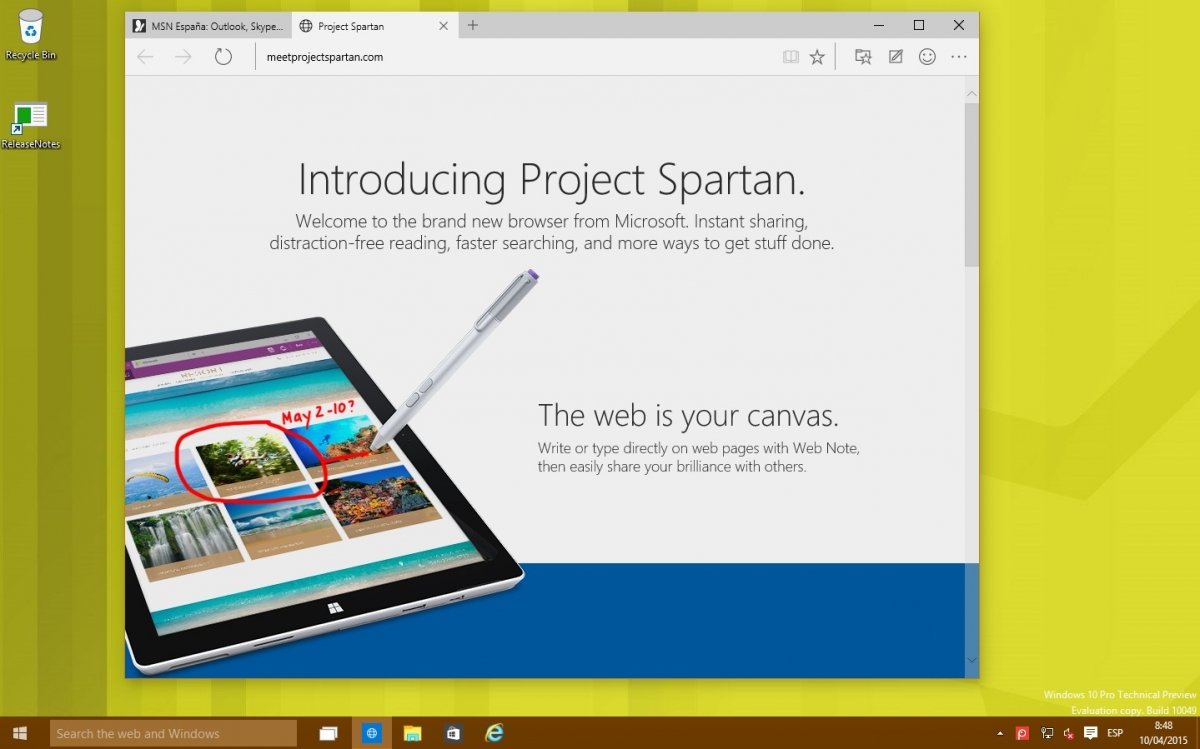The image size is (1200, 749).
Task: Open Reading view book icon
Action: 791,57
